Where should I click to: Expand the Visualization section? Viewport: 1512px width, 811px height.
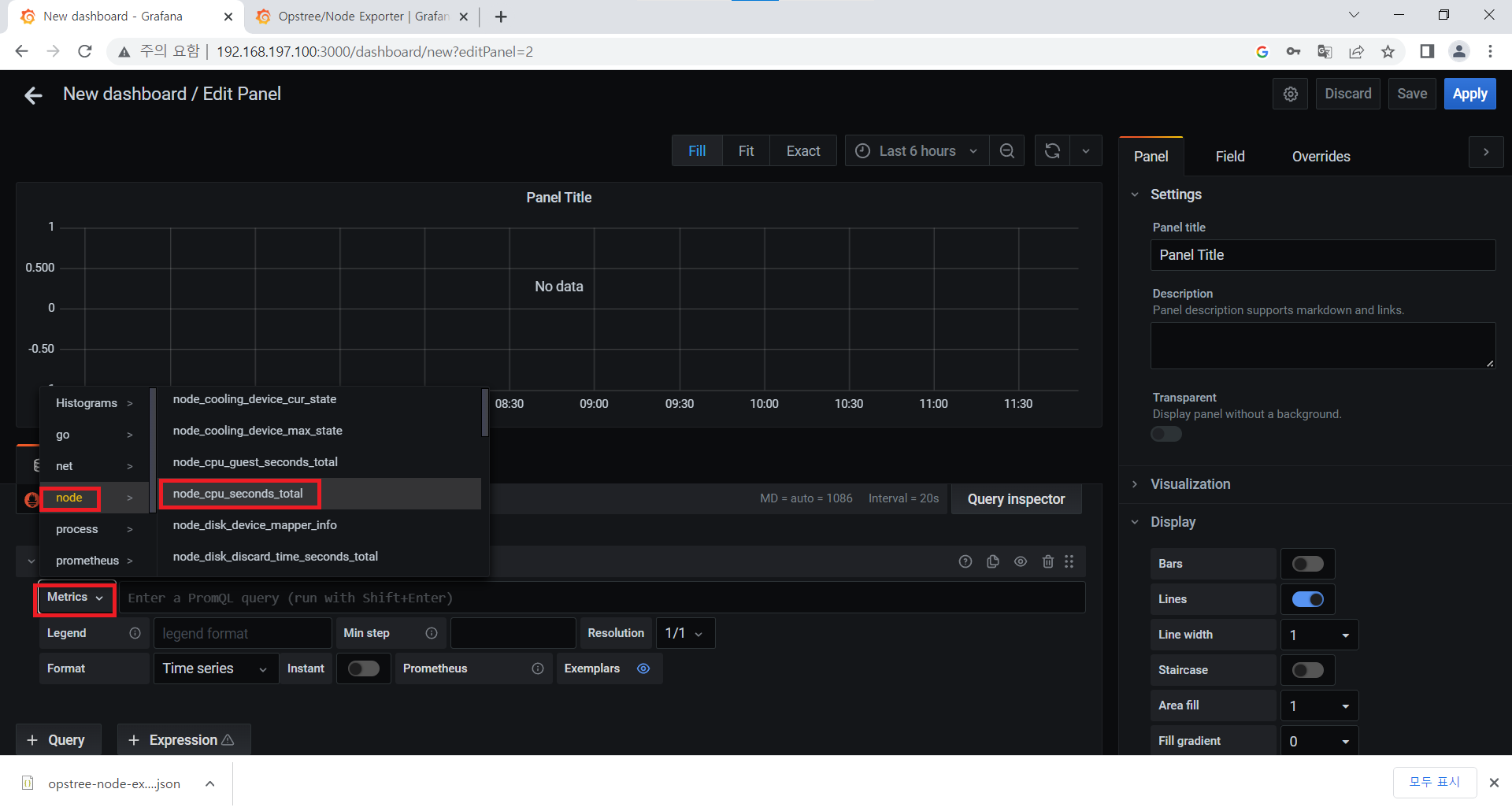[x=1190, y=484]
